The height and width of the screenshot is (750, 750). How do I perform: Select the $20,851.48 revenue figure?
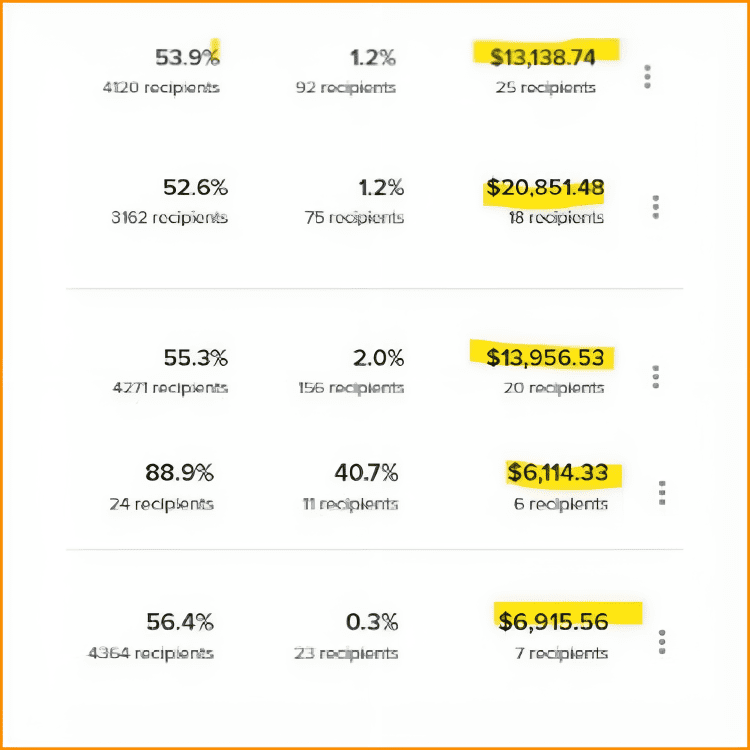pos(546,187)
